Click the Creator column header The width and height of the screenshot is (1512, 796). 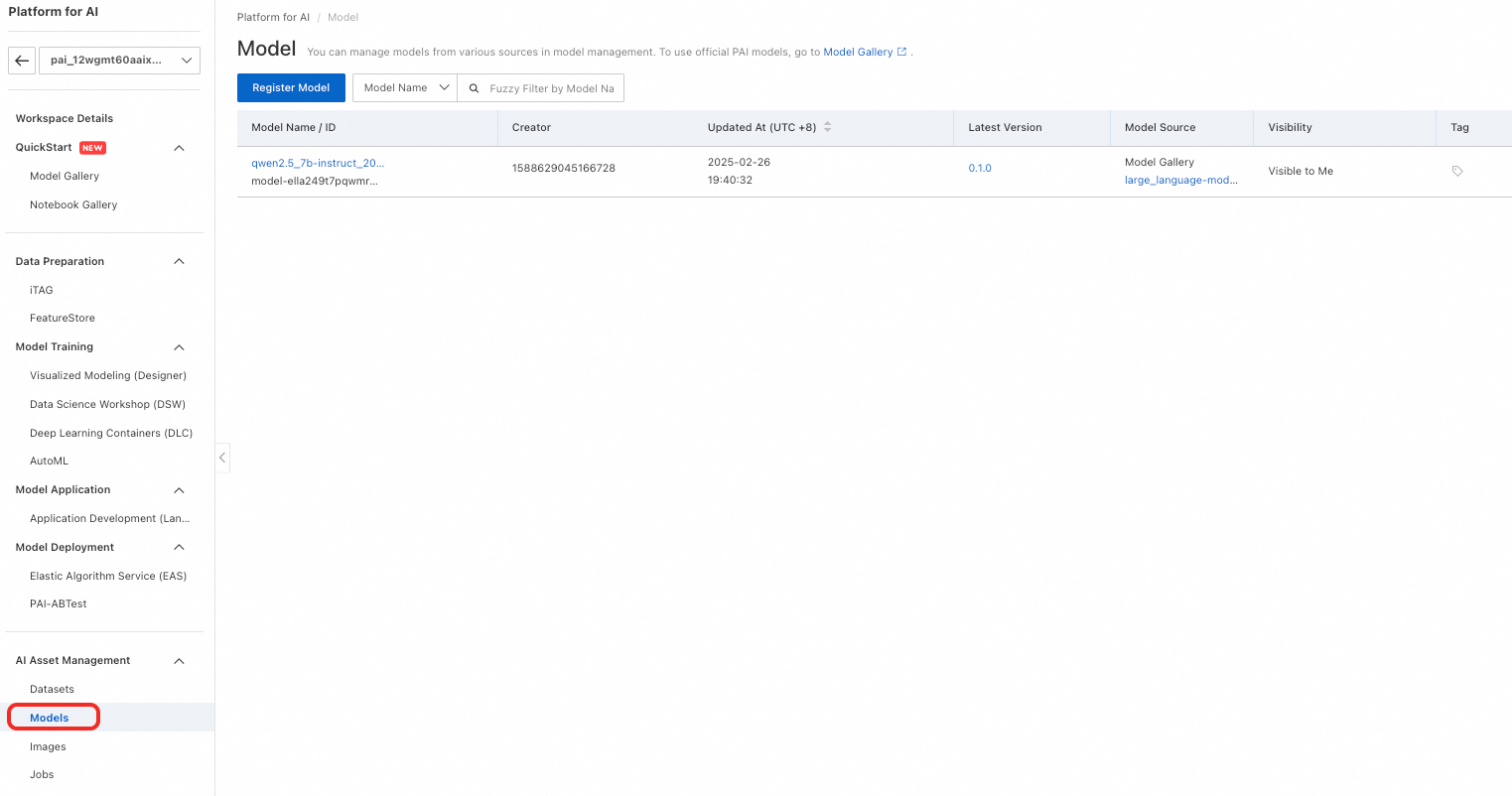tap(531, 127)
